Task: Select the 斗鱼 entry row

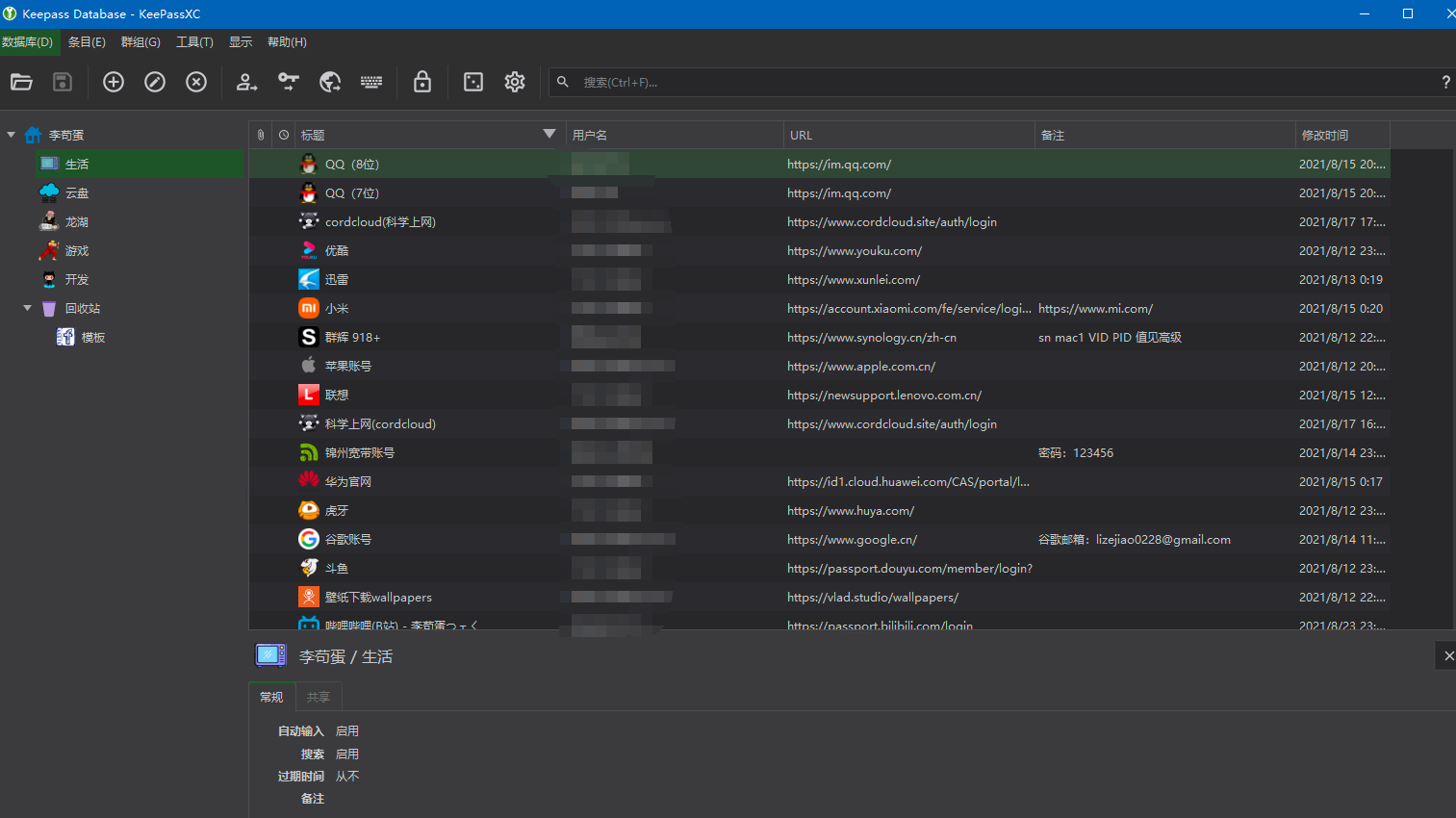Action: tap(819, 568)
